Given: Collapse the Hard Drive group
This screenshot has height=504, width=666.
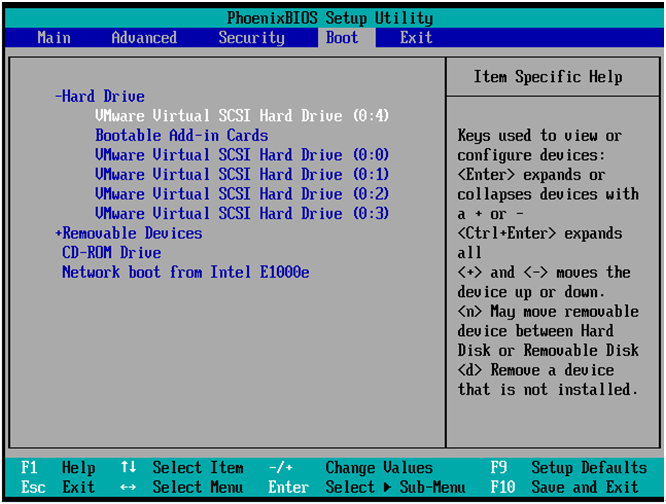Looking at the screenshot, I should coord(100,96).
